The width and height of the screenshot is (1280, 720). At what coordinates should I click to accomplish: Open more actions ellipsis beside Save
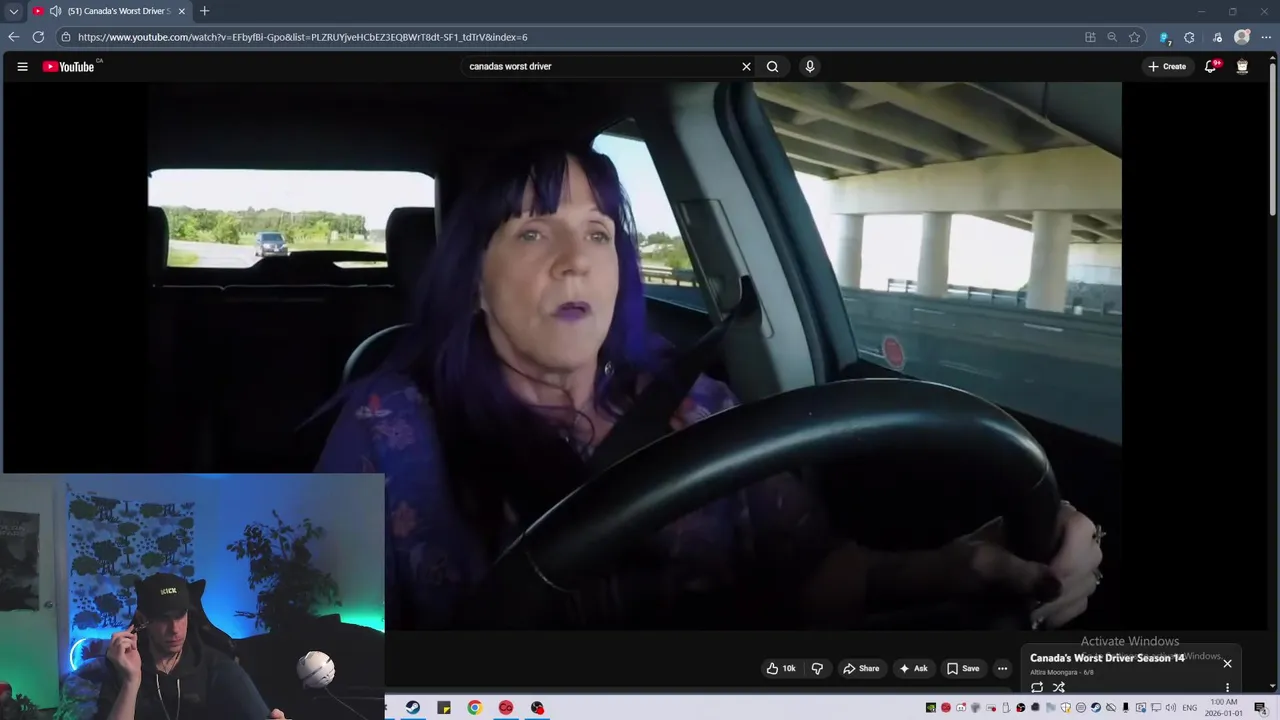[1002, 668]
